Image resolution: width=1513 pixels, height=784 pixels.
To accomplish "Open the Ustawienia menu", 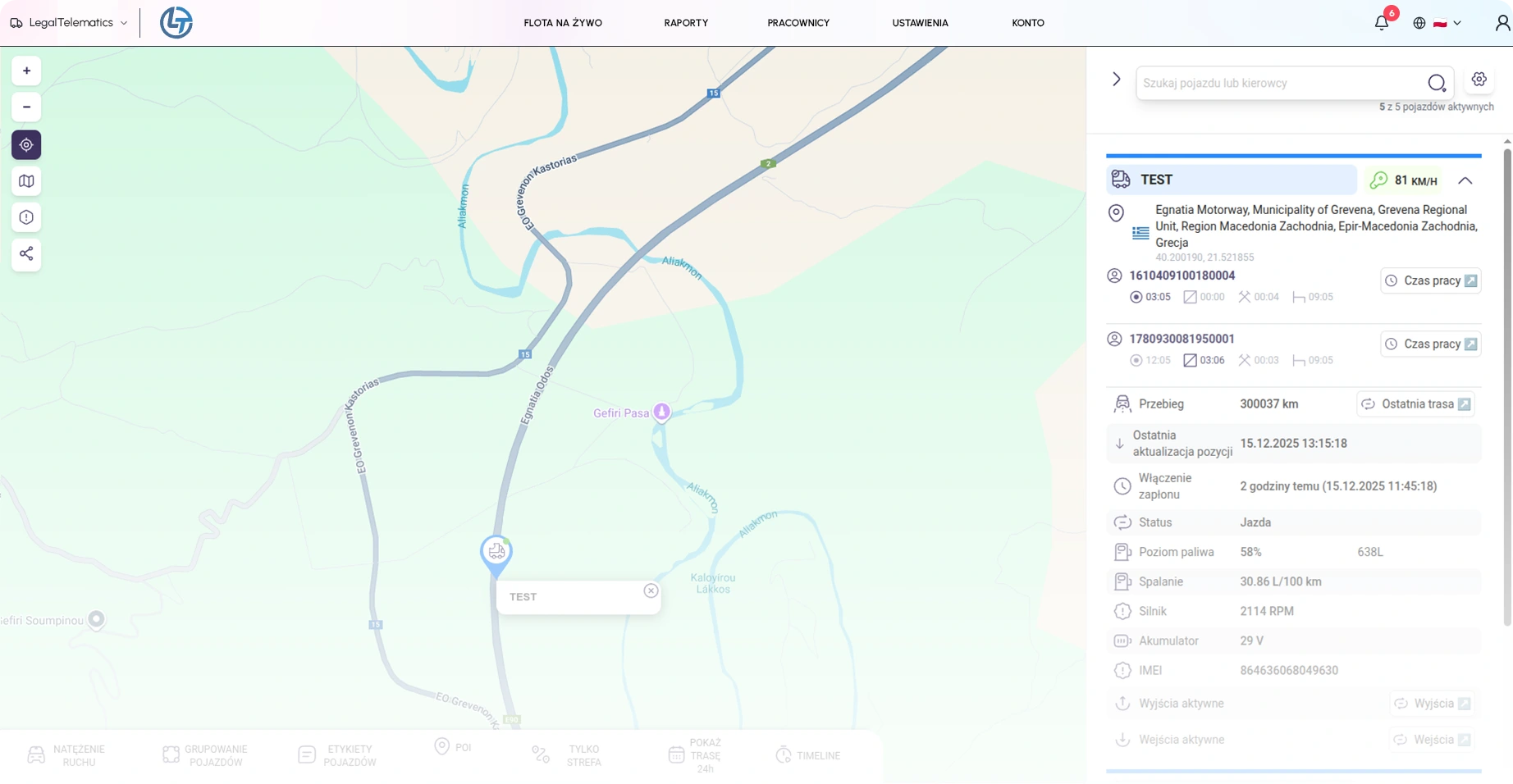I will click(x=920, y=23).
